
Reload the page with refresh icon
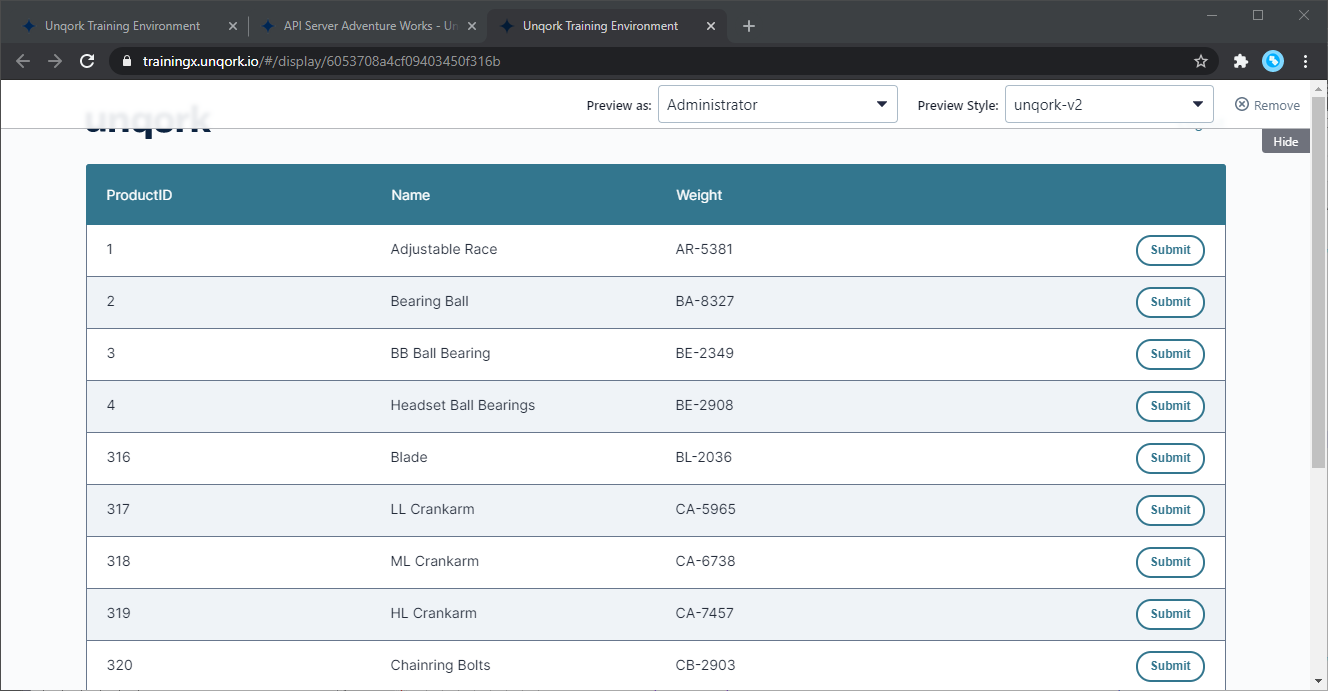(87, 61)
